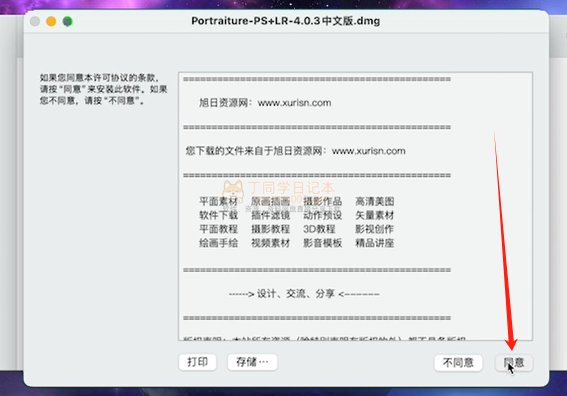Screen dimensions: 567x396
Task: Click the 视频素材 text entry
Action: click(x=270, y=243)
